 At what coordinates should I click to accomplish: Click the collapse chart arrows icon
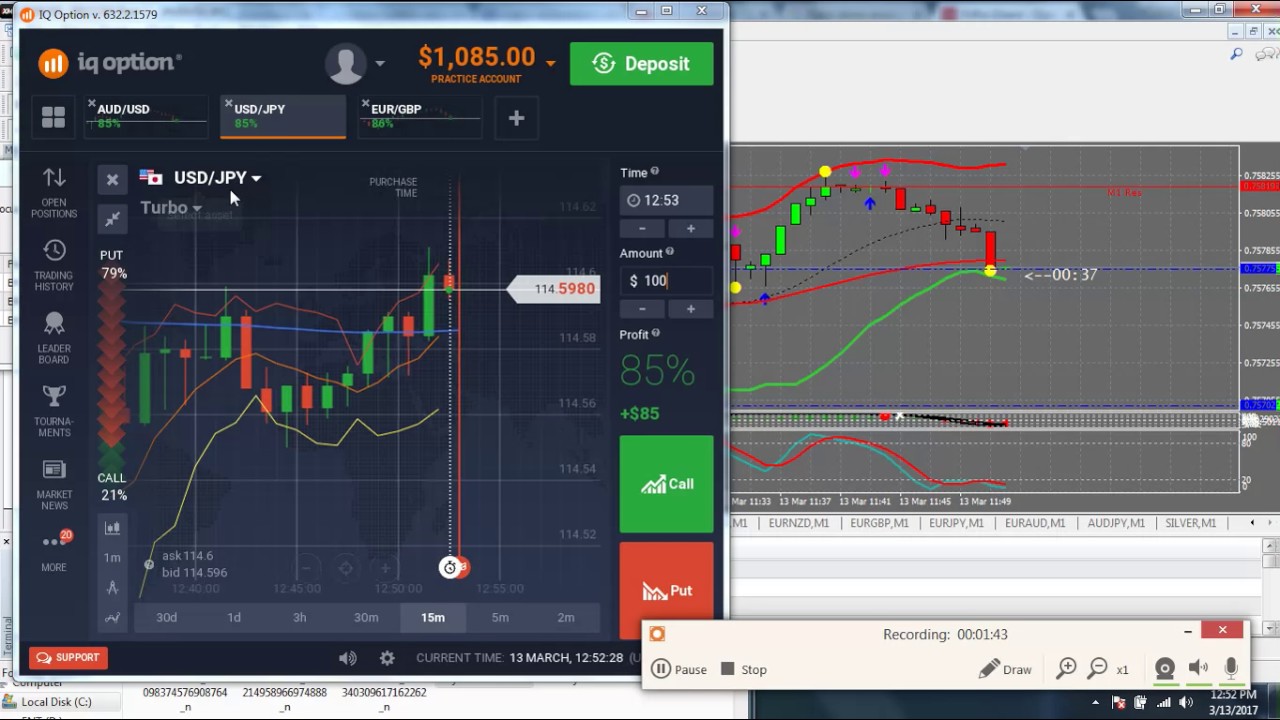point(112,218)
